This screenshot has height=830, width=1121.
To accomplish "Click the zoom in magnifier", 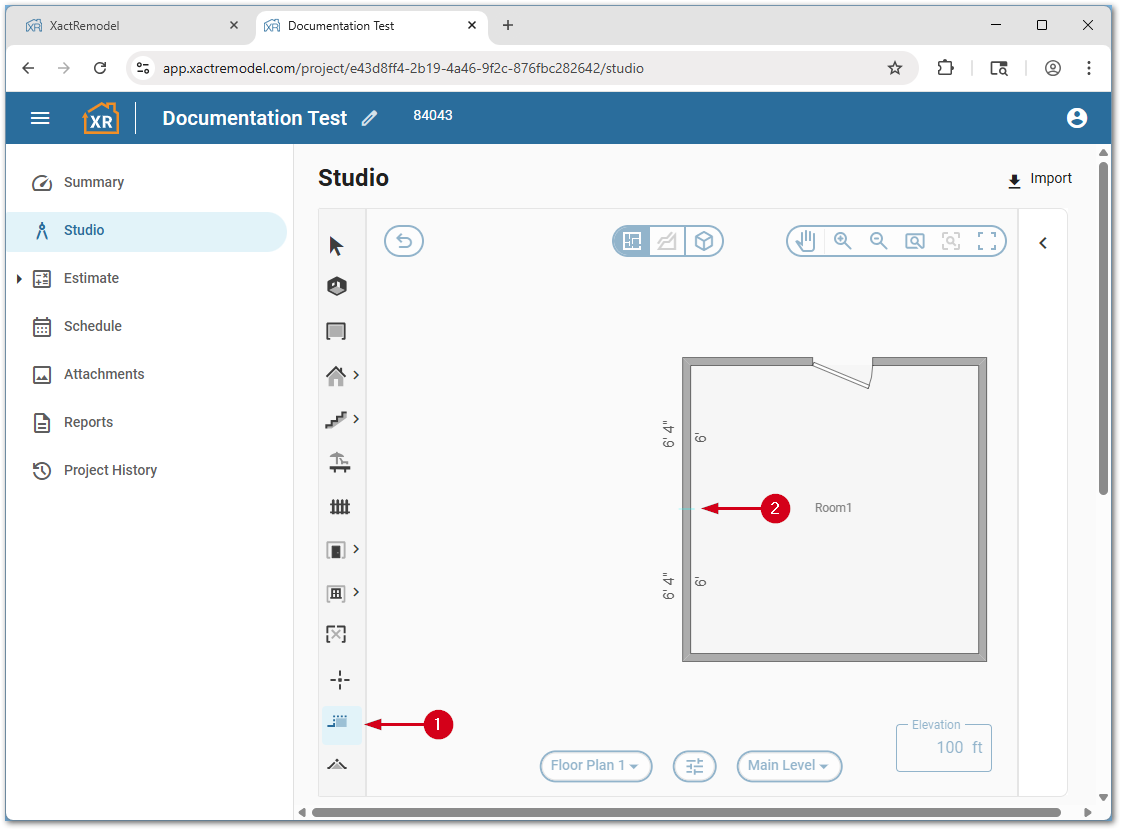I will pos(843,241).
